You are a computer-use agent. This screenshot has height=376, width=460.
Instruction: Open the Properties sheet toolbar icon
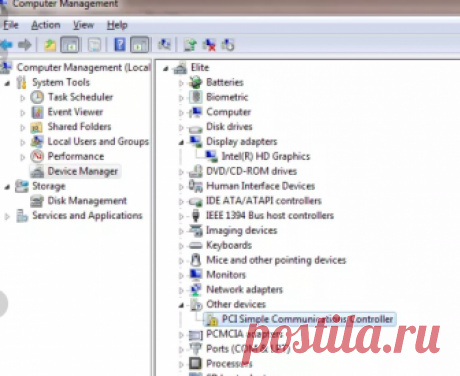[94, 45]
